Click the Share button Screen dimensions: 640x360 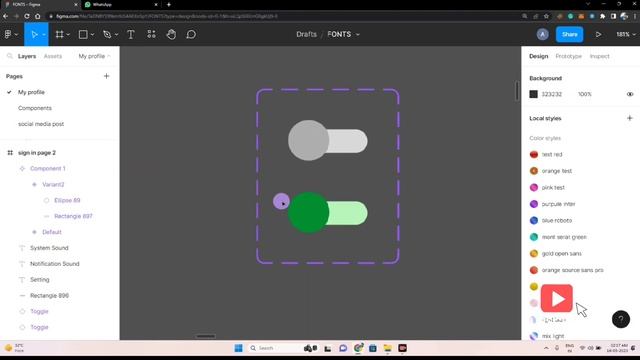(569, 34)
